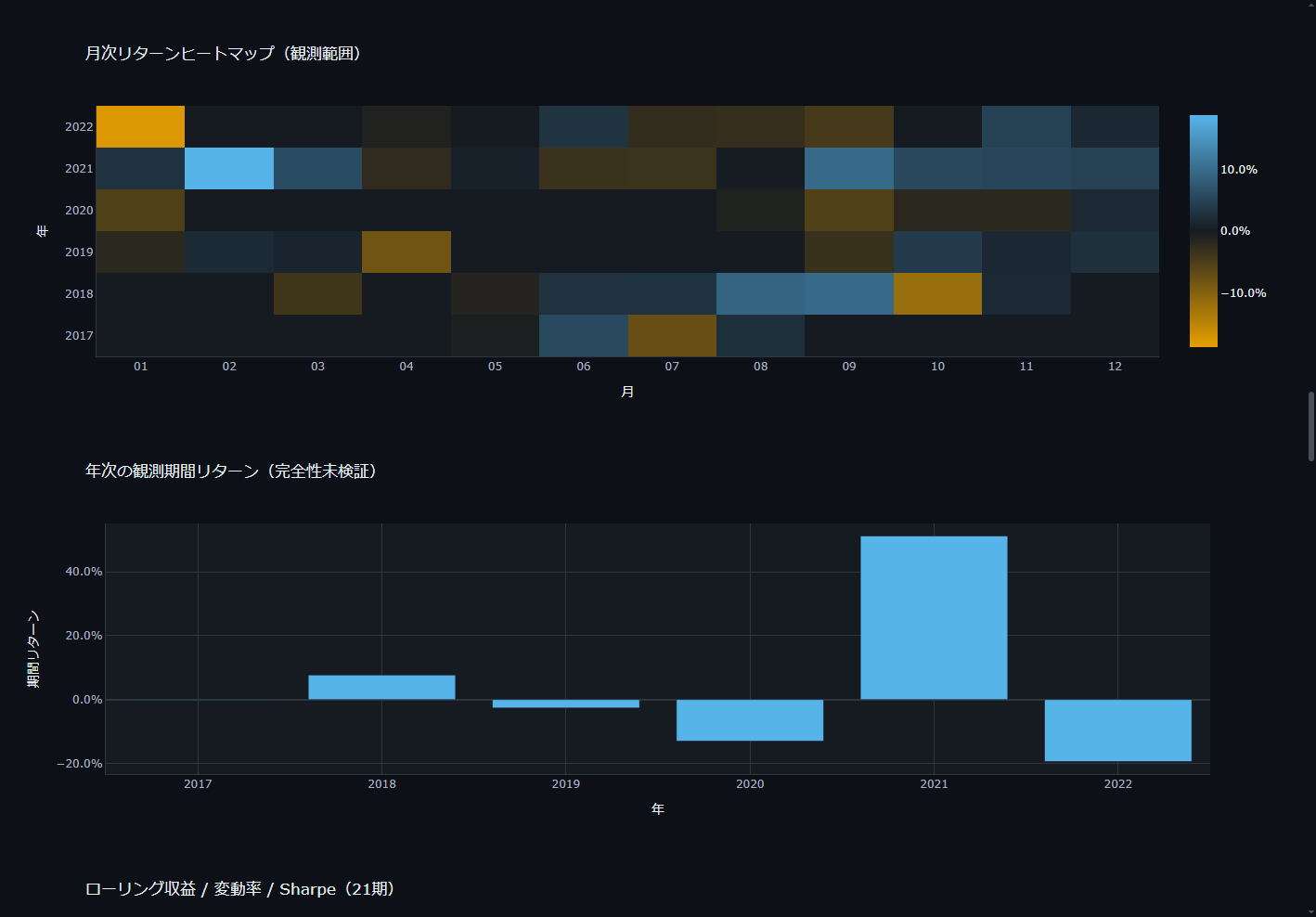Click the 2017 year label on heatmap axis
1316x917 pixels.
click(x=79, y=336)
